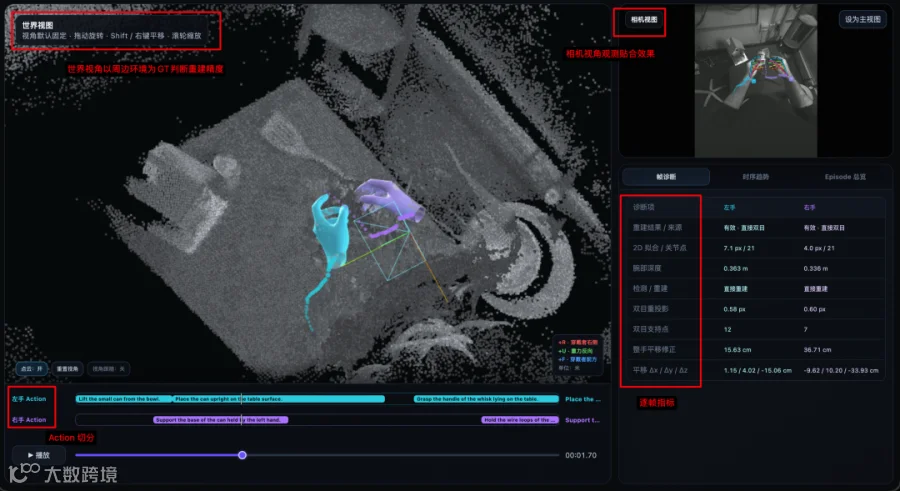Click the 设为主视图 button
The image size is (900, 491).
[862, 20]
